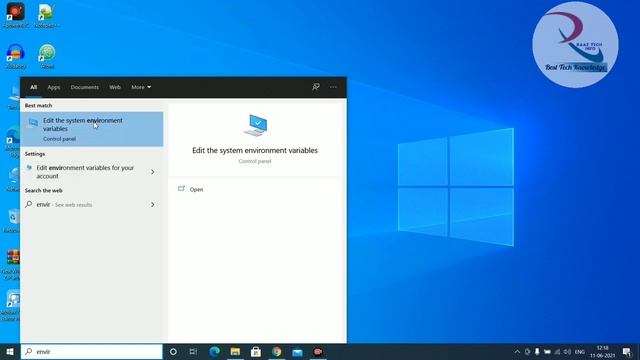Image resolution: width=640 pixels, height=360 pixels.
Task: Open the headphones desktop shortcut icon
Action: click(16, 56)
